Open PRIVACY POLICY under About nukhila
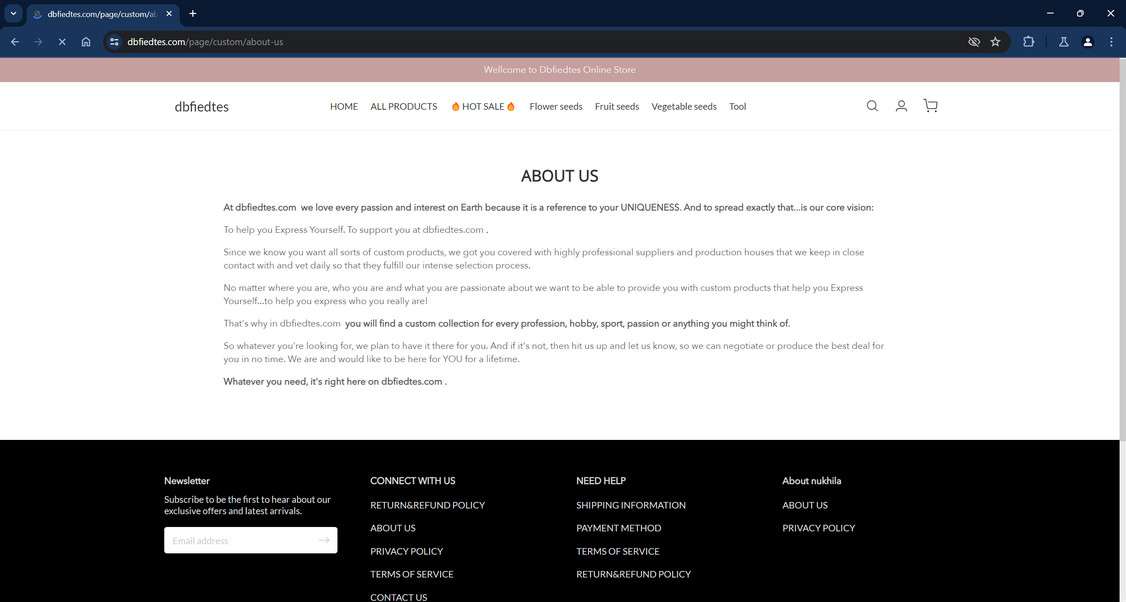This screenshot has width=1126, height=602. tap(819, 528)
